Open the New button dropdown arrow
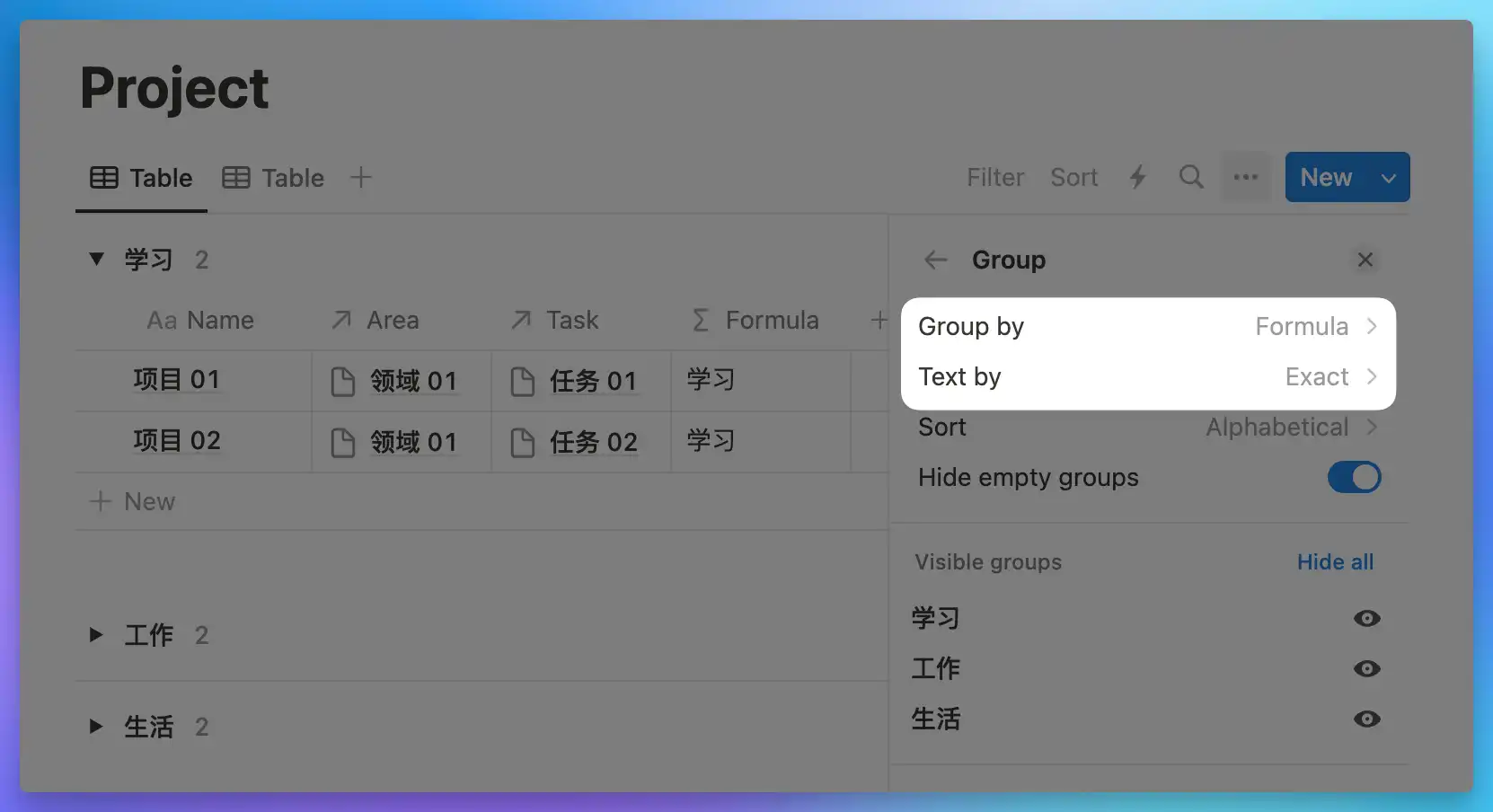Image resolution: width=1493 pixels, height=812 pixels. (x=1388, y=178)
